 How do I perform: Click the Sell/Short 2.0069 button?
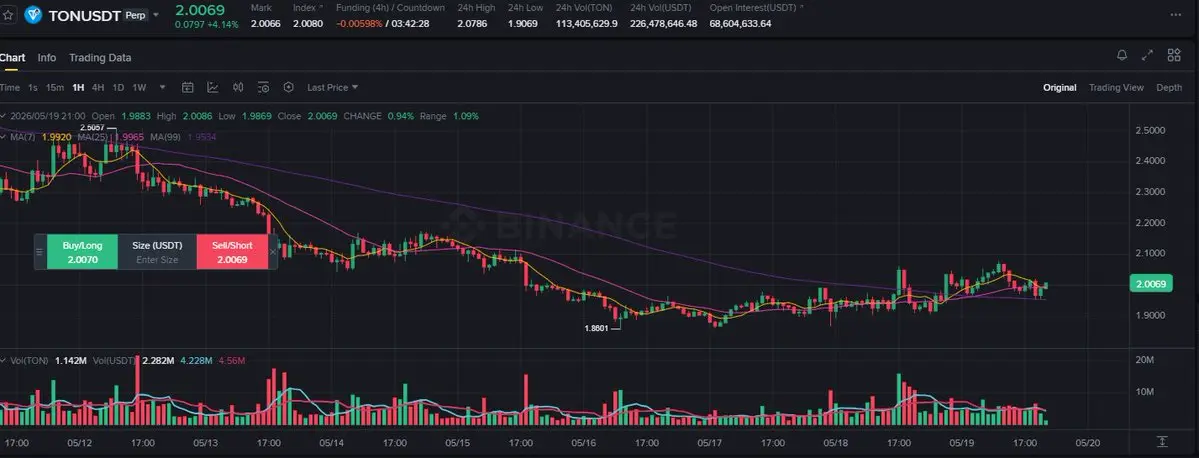(232, 252)
